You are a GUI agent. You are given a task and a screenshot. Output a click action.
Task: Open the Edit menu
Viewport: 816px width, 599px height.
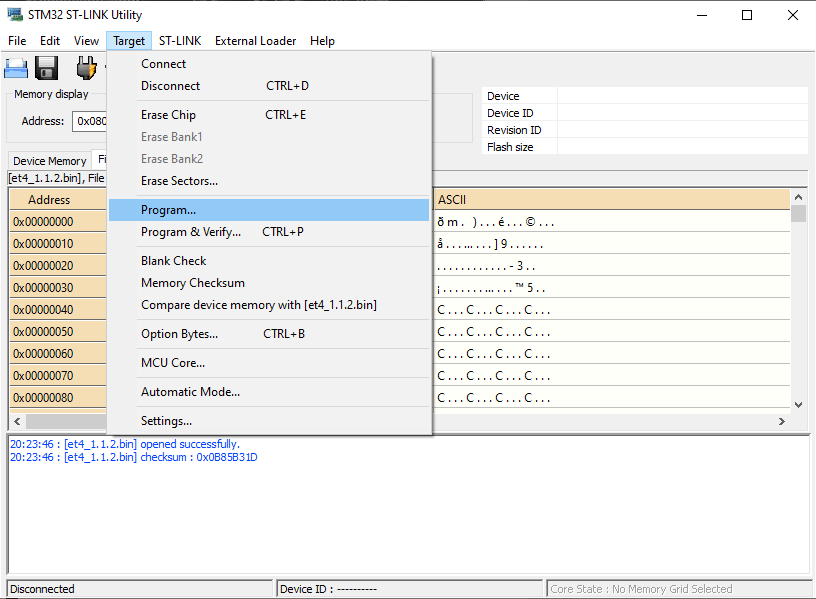coord(50,41)
